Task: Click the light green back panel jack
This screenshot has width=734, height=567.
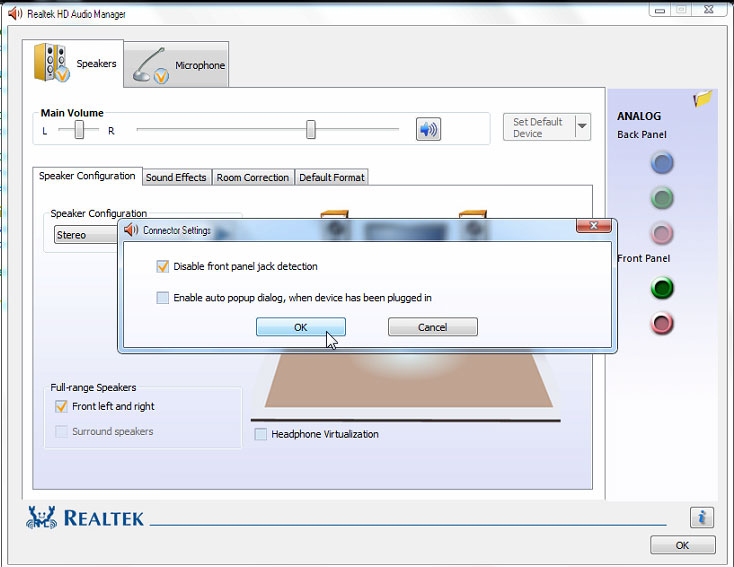Action: (661, 197)
